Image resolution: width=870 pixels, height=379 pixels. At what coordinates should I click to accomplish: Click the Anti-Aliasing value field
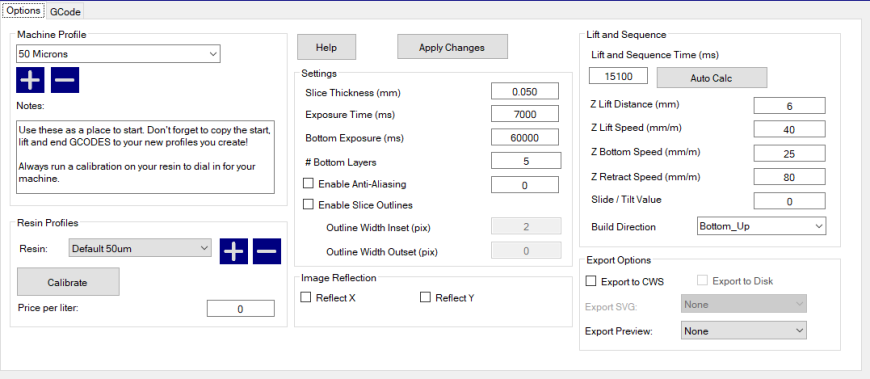coord(525,185)
